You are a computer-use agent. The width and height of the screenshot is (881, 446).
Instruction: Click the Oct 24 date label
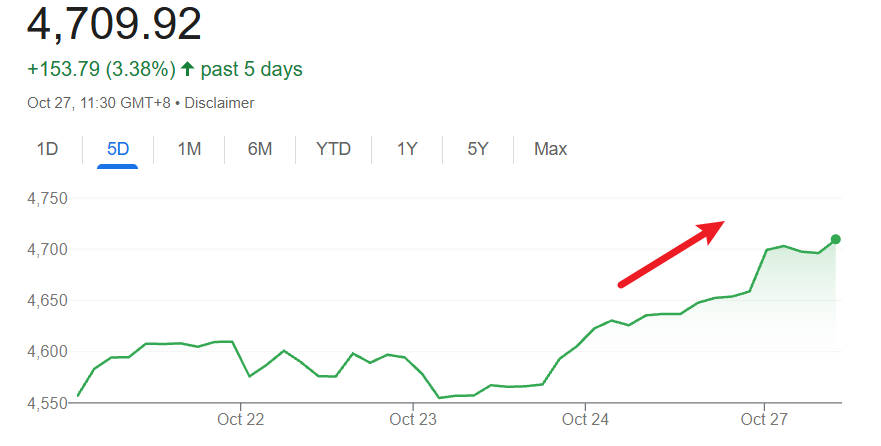pos(586,419)
